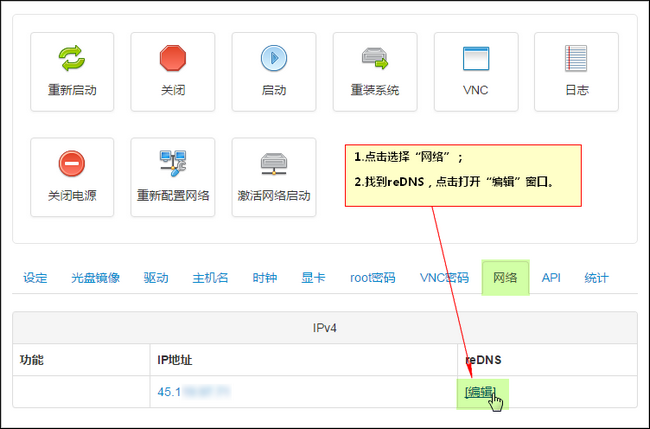Click the green 重新启动 restart icon
650x429 pixels.
coord(72,59)
